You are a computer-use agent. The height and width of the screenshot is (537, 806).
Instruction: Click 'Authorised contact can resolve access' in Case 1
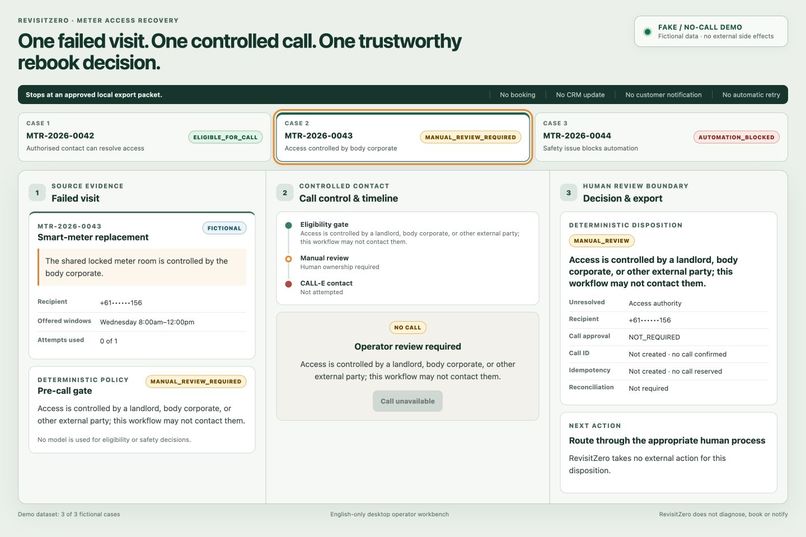click(85, 148)
